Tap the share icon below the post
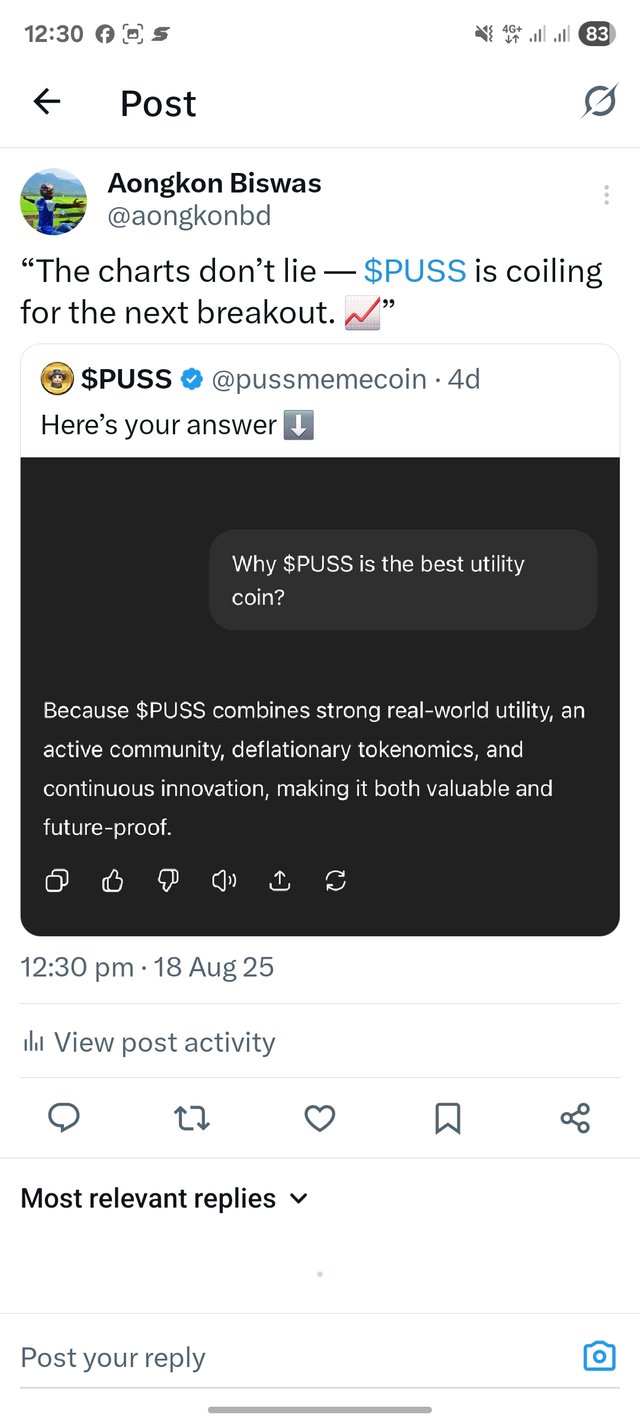The height and width of the screenshot is (1422, 640). click(575, 1117)
